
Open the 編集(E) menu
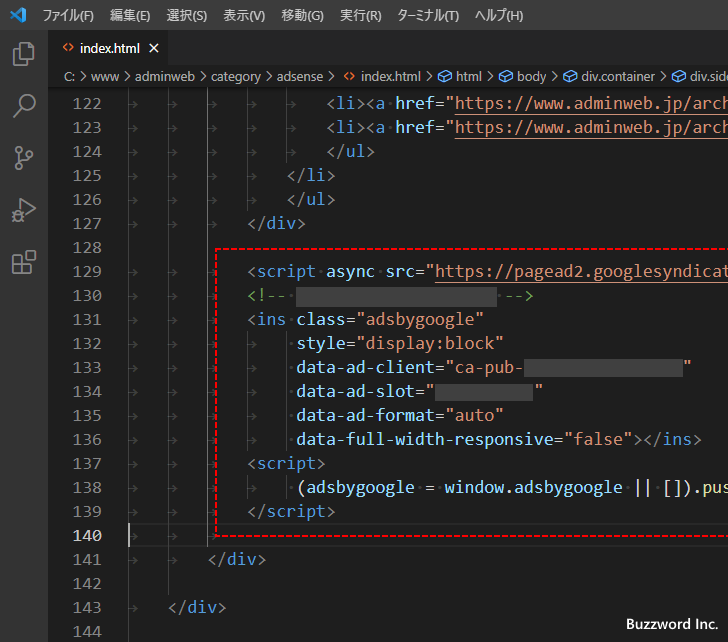click(130, 15)
